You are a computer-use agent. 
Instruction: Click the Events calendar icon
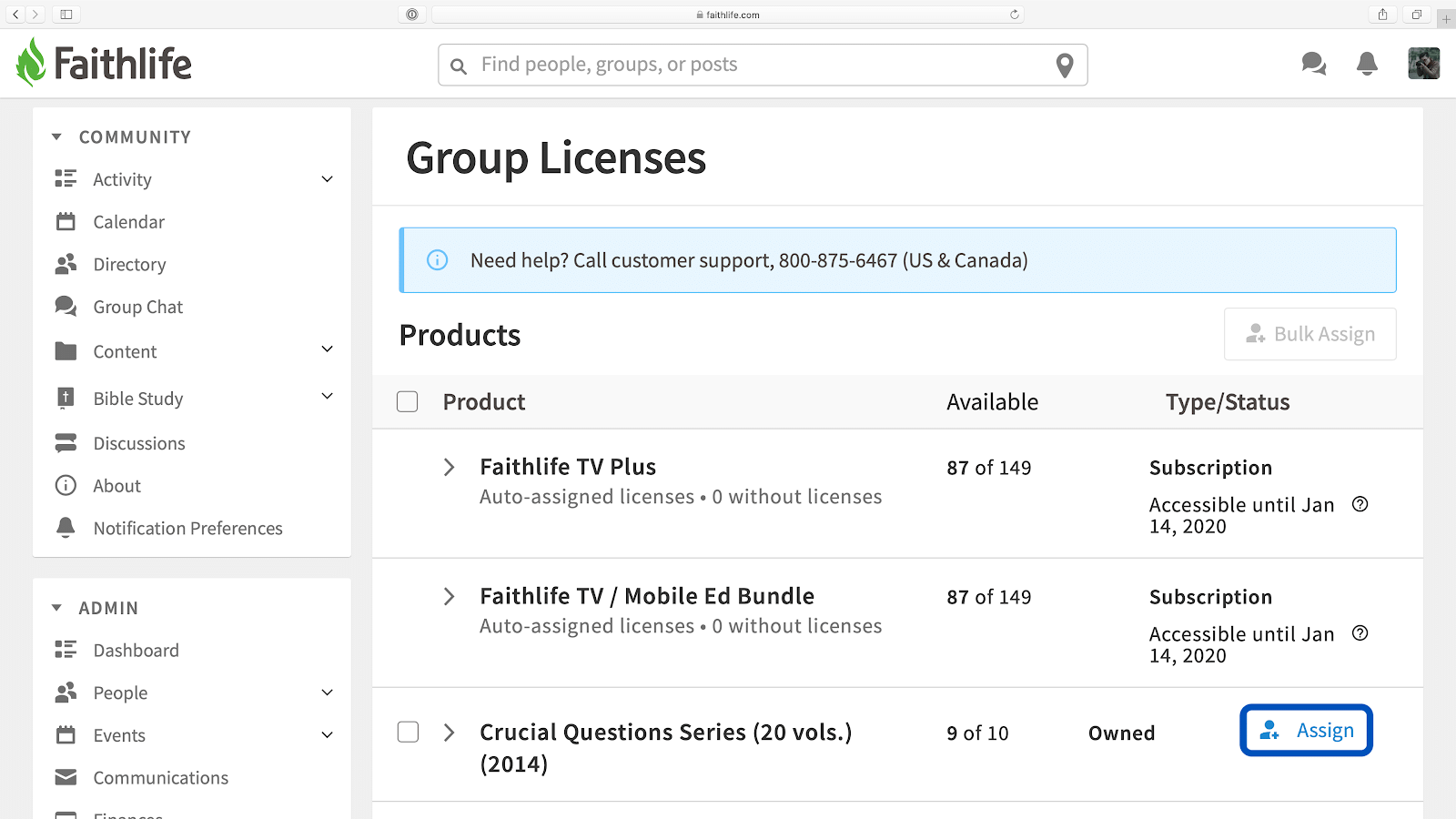coord(66,734)
